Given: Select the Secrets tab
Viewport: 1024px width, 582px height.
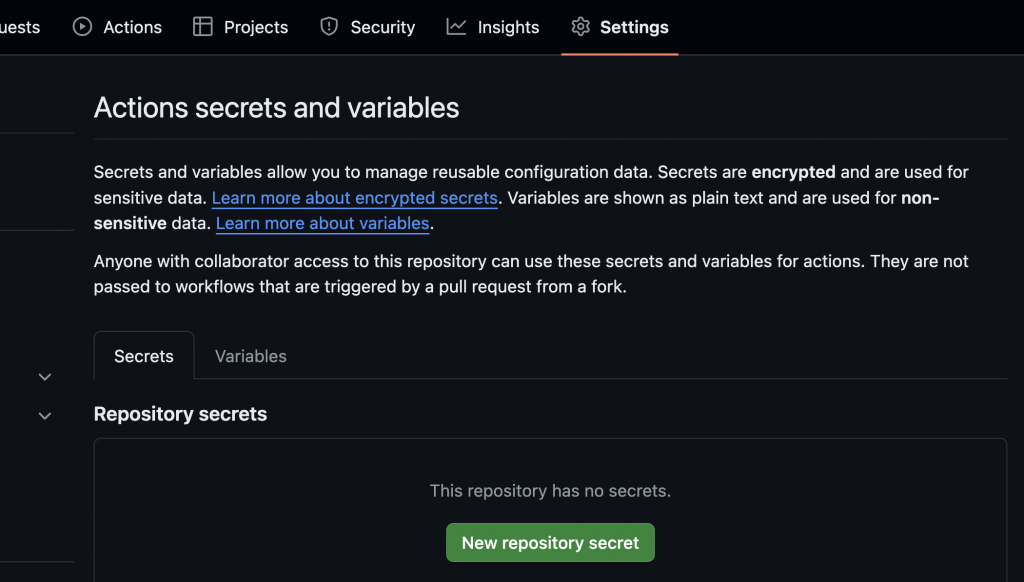Looking at the screenshot, I should point(144,356).
